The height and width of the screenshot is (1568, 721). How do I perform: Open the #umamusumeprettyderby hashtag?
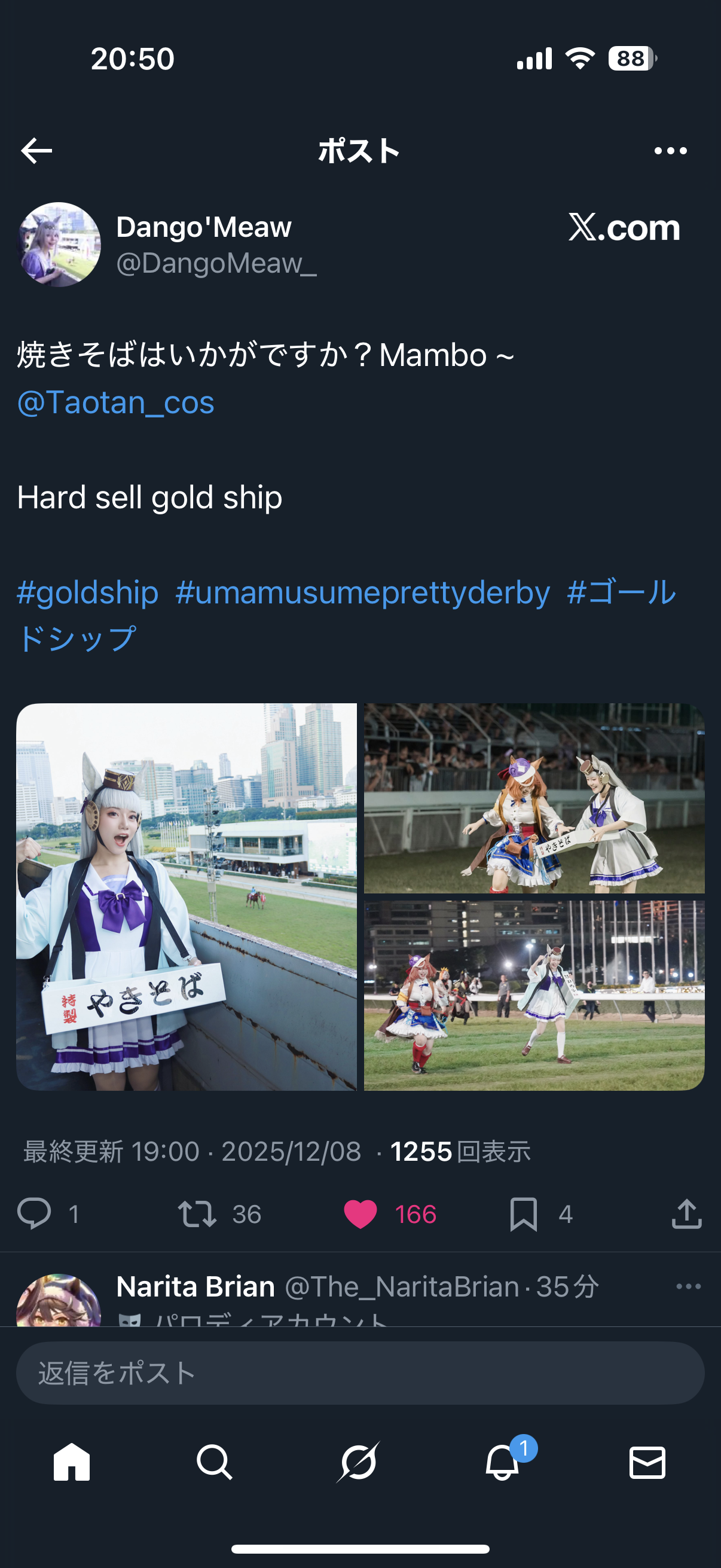tap(363, 592)
